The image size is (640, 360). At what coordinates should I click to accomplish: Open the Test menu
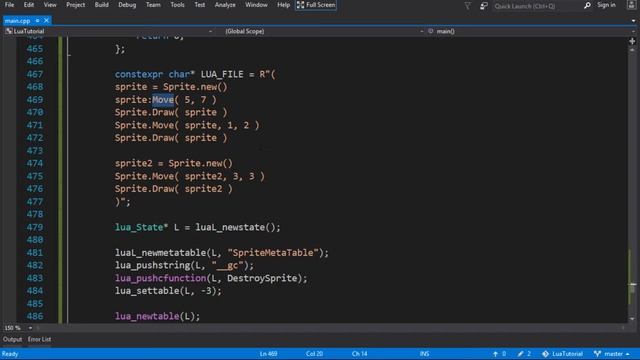pos(200,5)
